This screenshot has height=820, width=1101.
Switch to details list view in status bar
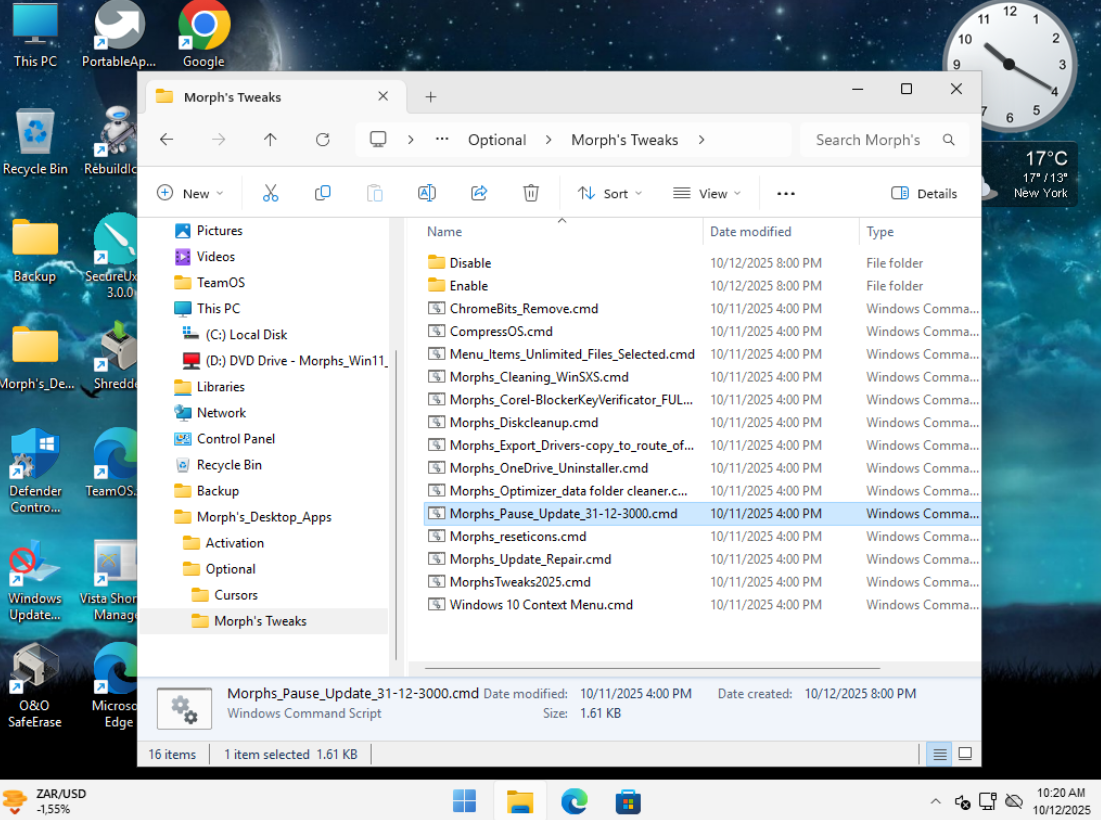pos(940,754)
